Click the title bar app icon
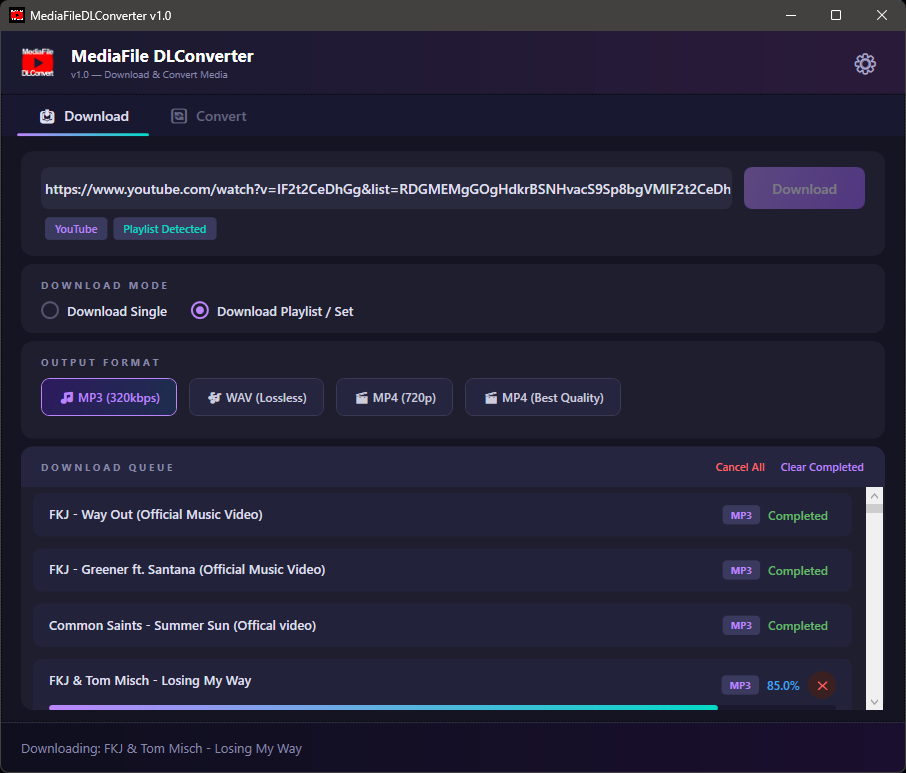This screenshot has width=906, height=773. pos(17,16)
